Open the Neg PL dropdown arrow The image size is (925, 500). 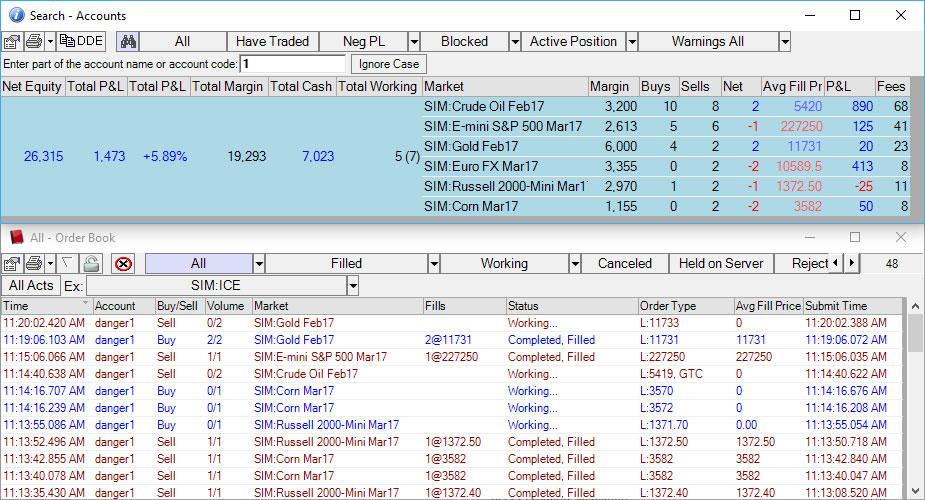click(414, 42)
